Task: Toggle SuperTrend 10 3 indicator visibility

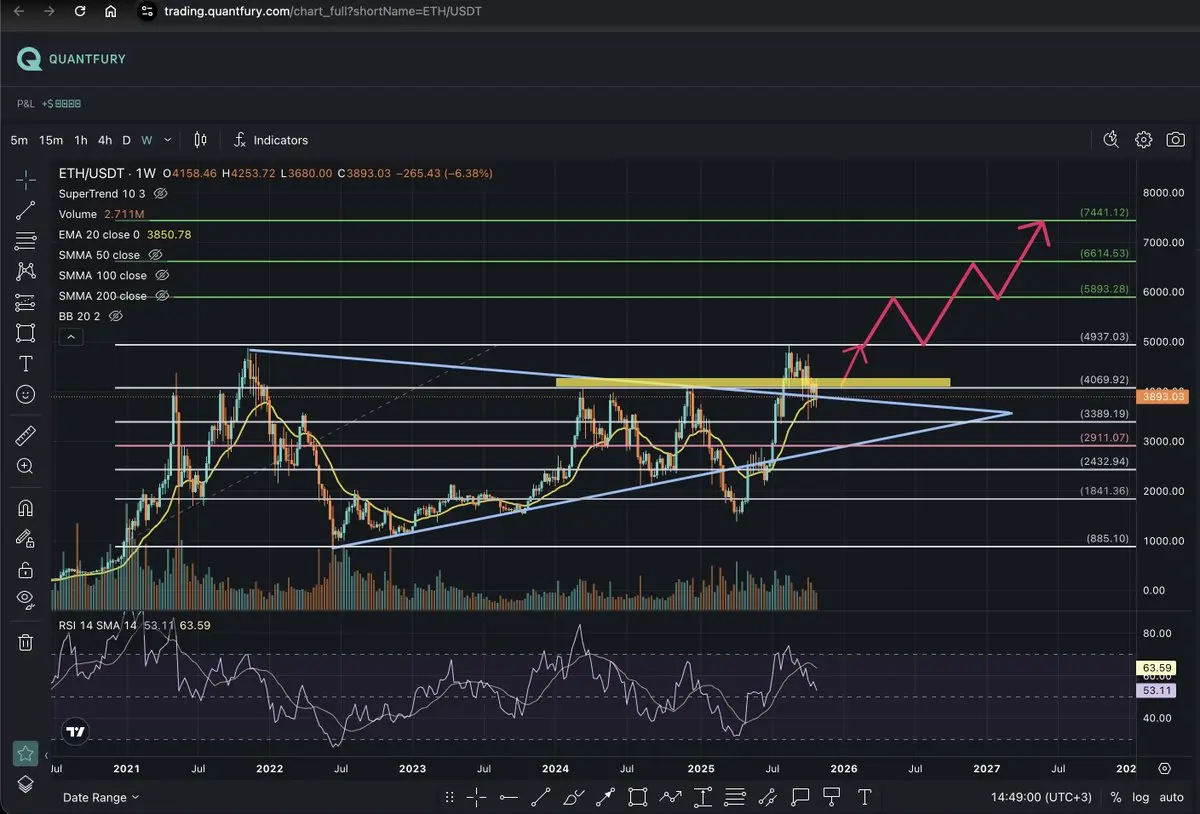Action: click(161, 193)
